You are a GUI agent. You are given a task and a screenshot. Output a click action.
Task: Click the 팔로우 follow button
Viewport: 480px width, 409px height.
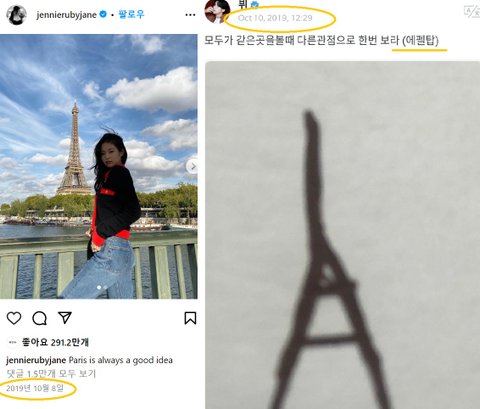(131, 14)
